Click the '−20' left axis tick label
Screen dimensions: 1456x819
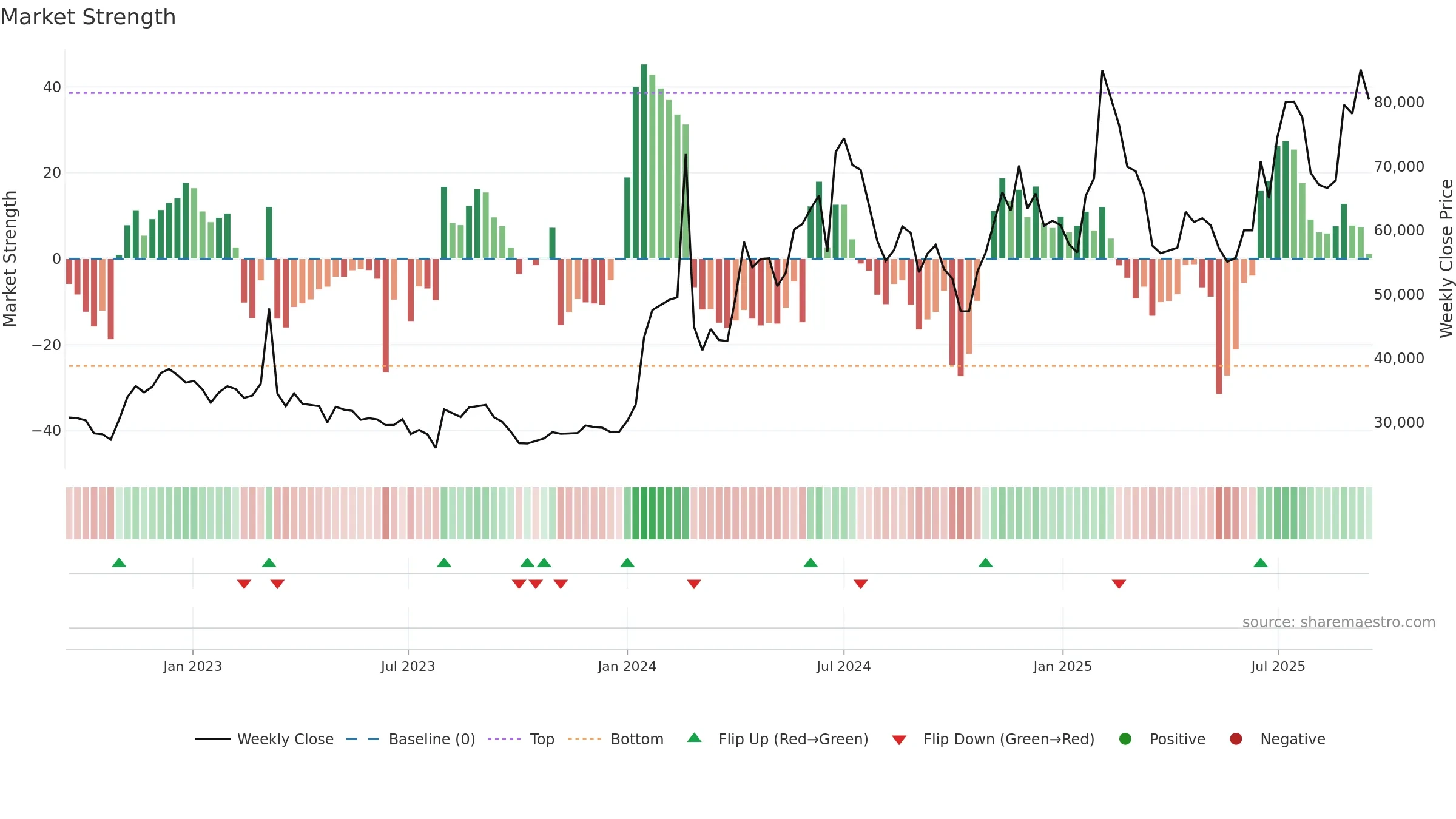coord(46,345)
